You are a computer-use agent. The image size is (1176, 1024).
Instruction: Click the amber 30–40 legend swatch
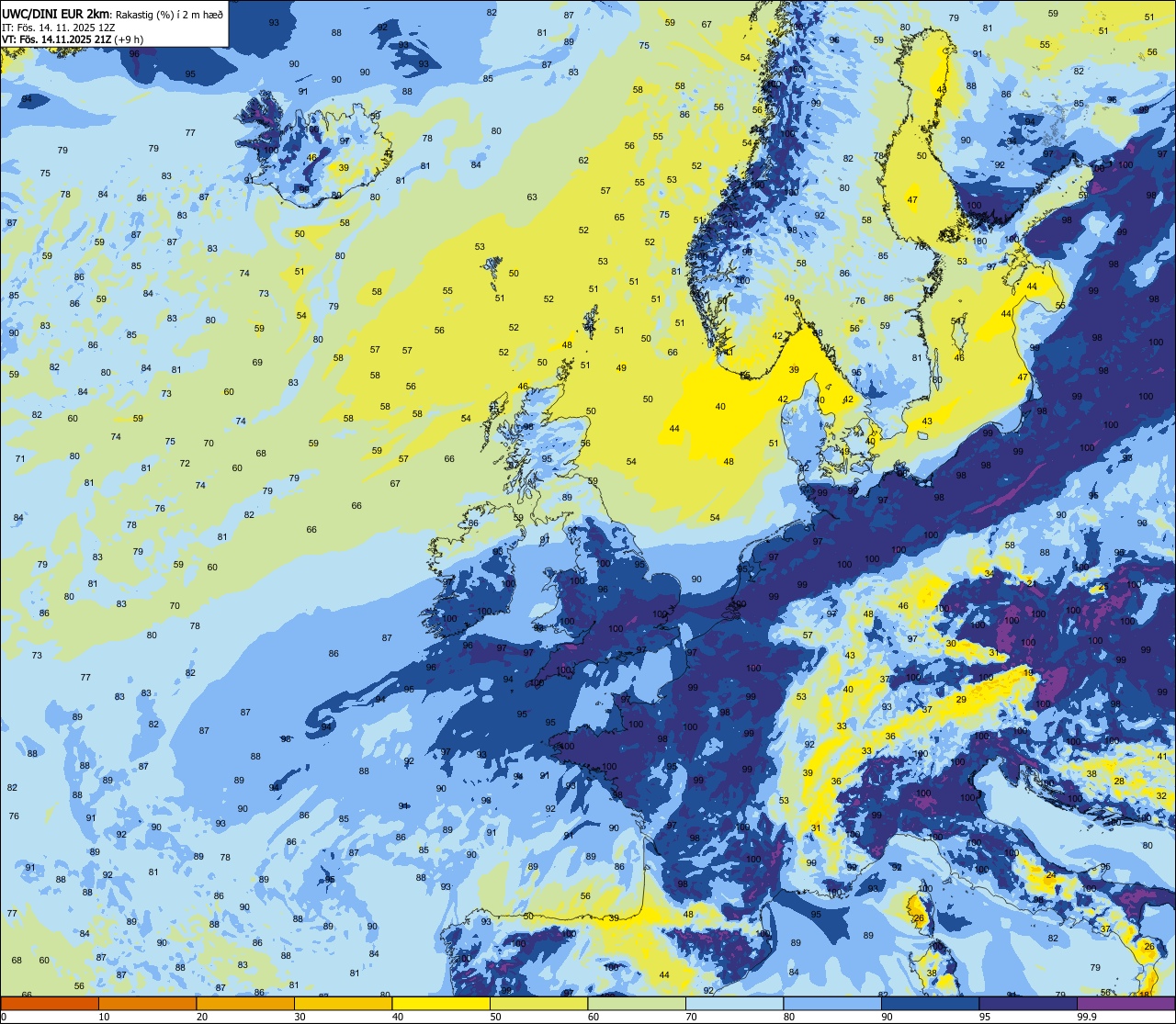pyautogui.click(x=343, y=1003)
